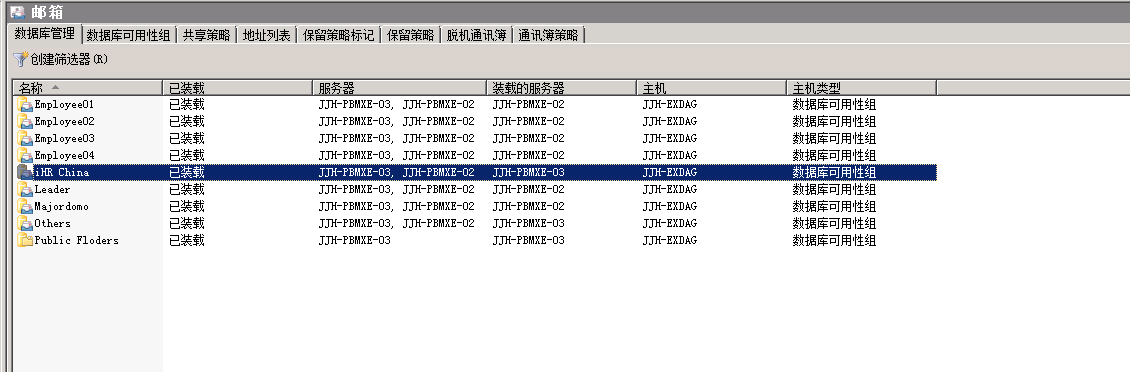Select the Leader database name
Viewport: 1130px width, 372px height.
(x=53, y=190)
